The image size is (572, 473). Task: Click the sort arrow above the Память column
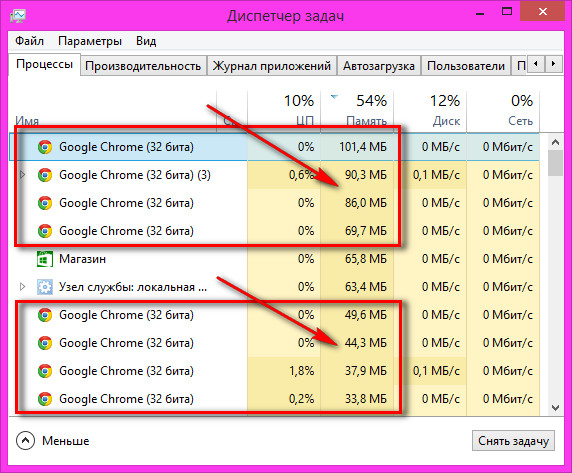334,97
